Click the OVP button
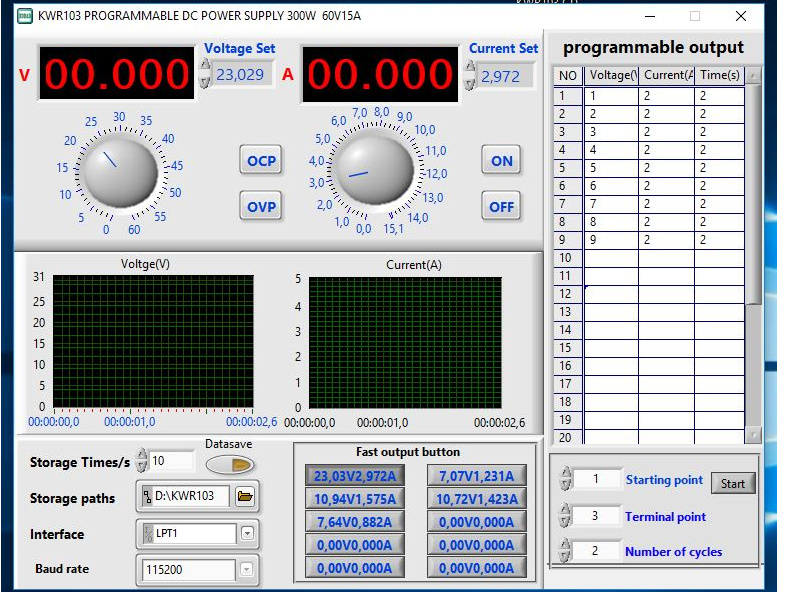 261,206
